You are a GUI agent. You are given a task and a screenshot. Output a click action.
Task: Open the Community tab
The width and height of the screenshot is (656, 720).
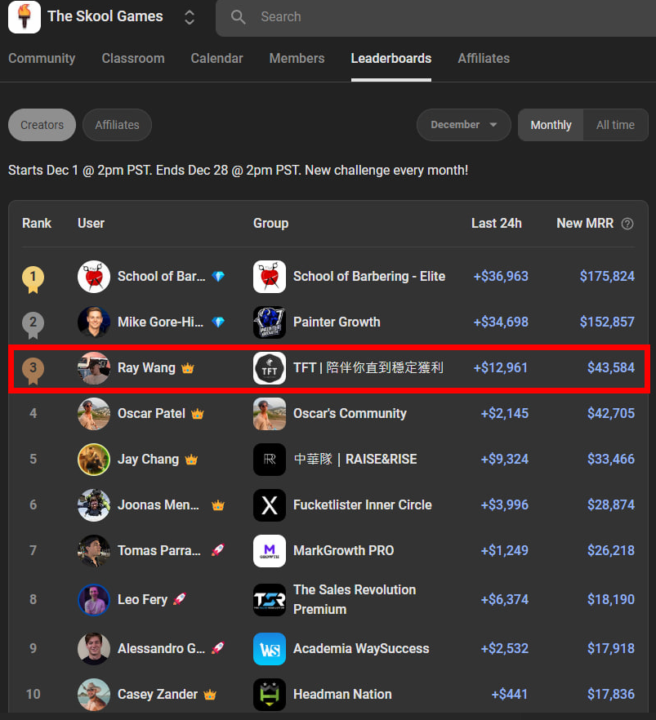click(42, 58)
